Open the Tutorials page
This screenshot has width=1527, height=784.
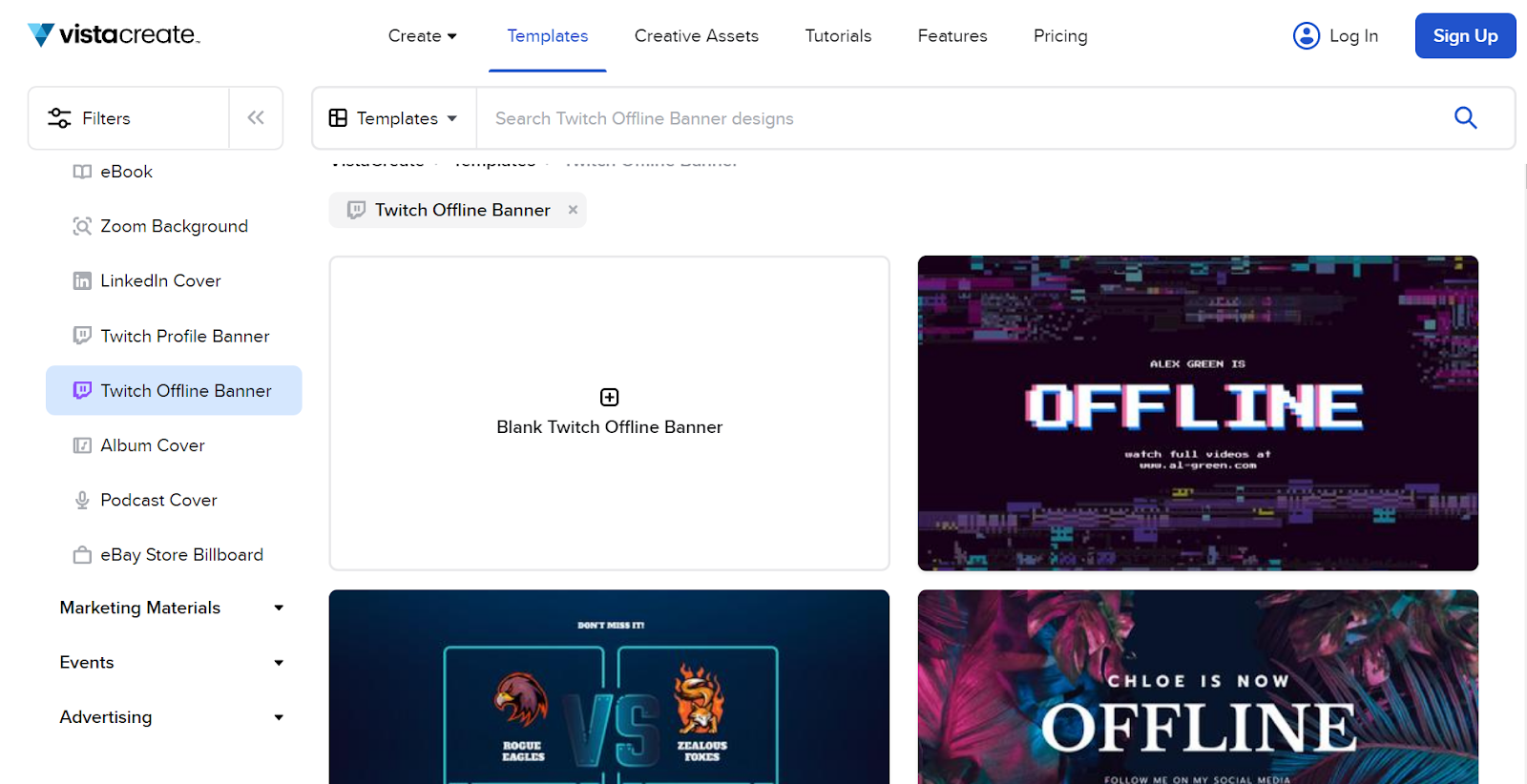tap(838, 36)
